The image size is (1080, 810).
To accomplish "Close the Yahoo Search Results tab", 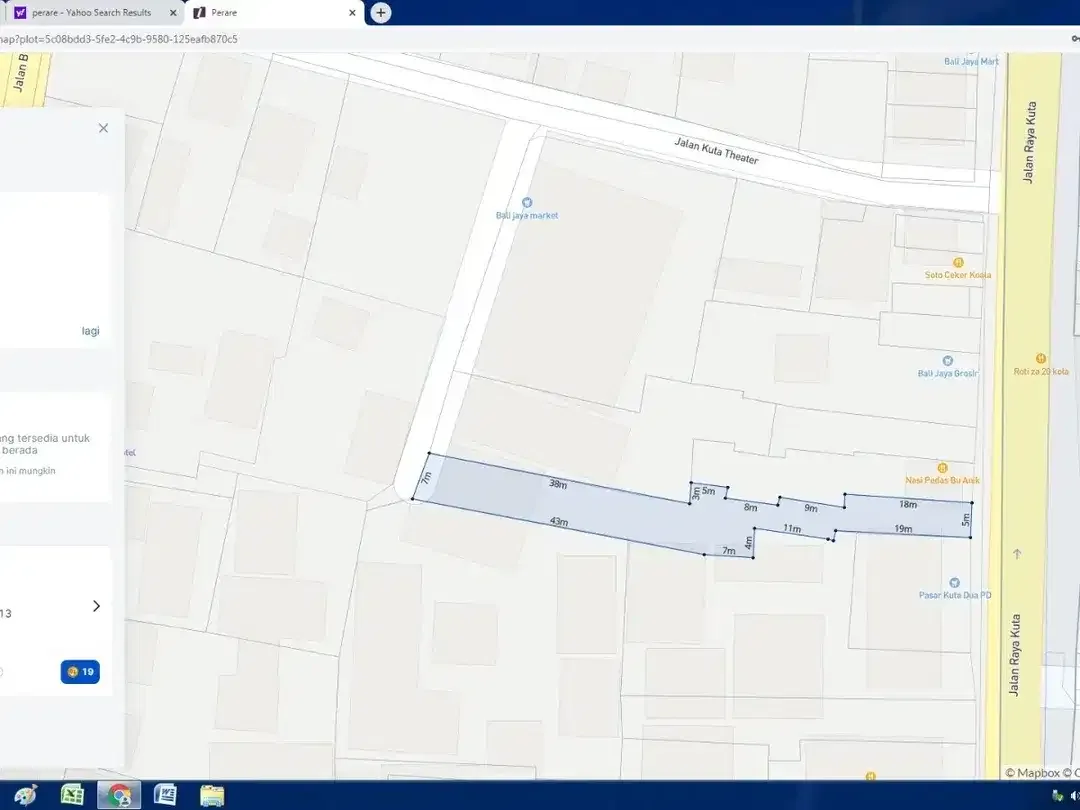I will pos(173,13).
